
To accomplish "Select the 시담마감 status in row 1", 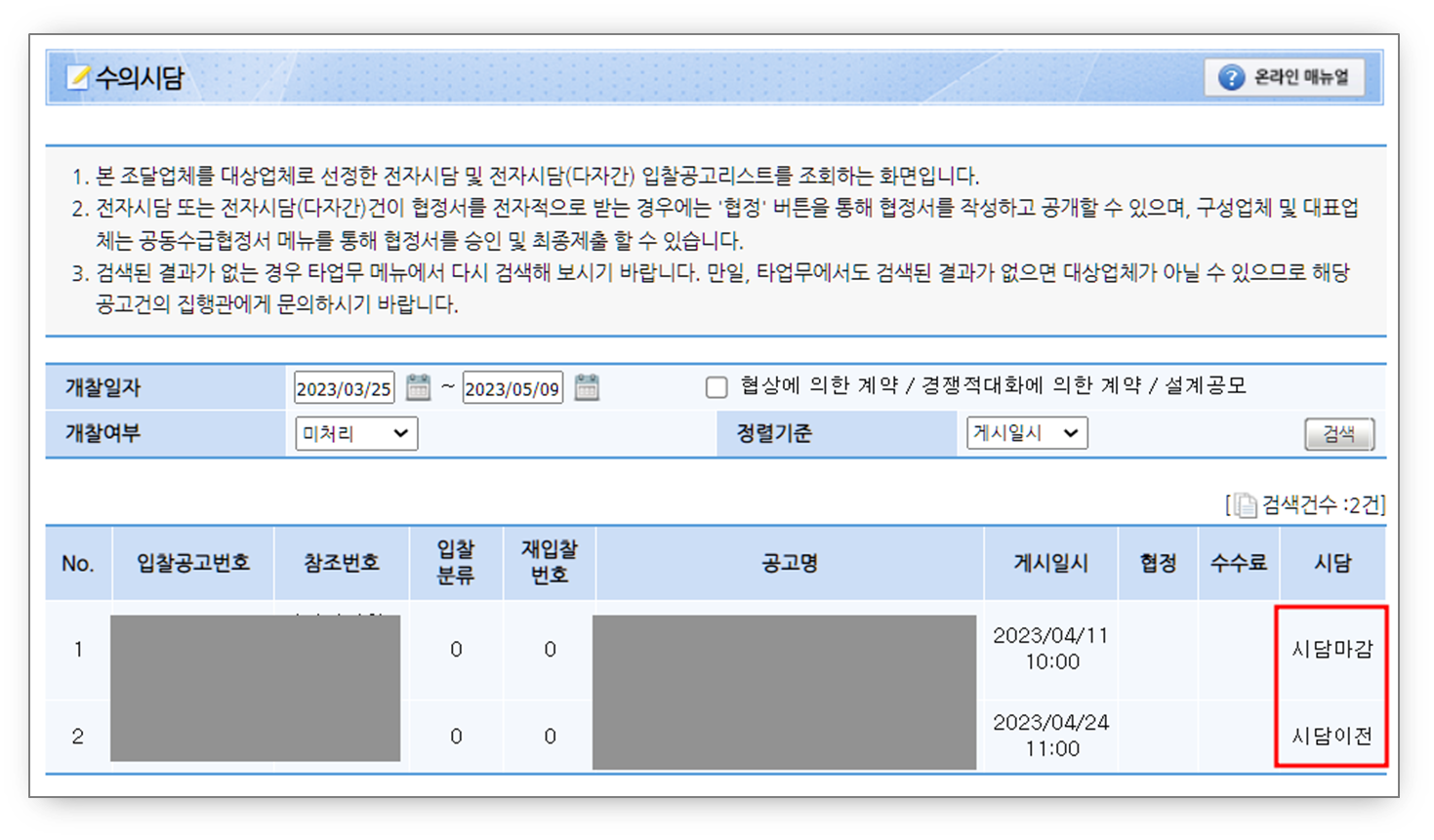I will point(1332,649).
